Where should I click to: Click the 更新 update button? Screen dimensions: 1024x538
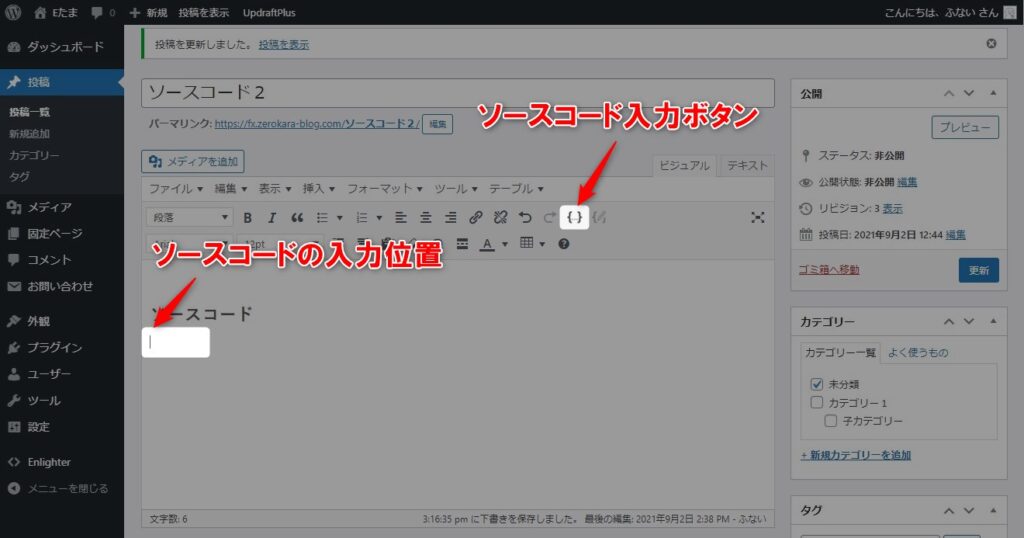tap(978, 270)
